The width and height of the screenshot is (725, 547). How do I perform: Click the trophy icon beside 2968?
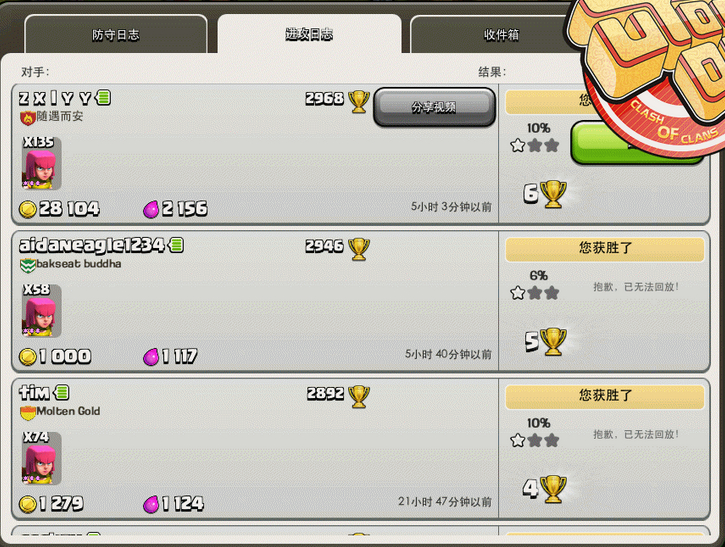(x=359, y=101)
